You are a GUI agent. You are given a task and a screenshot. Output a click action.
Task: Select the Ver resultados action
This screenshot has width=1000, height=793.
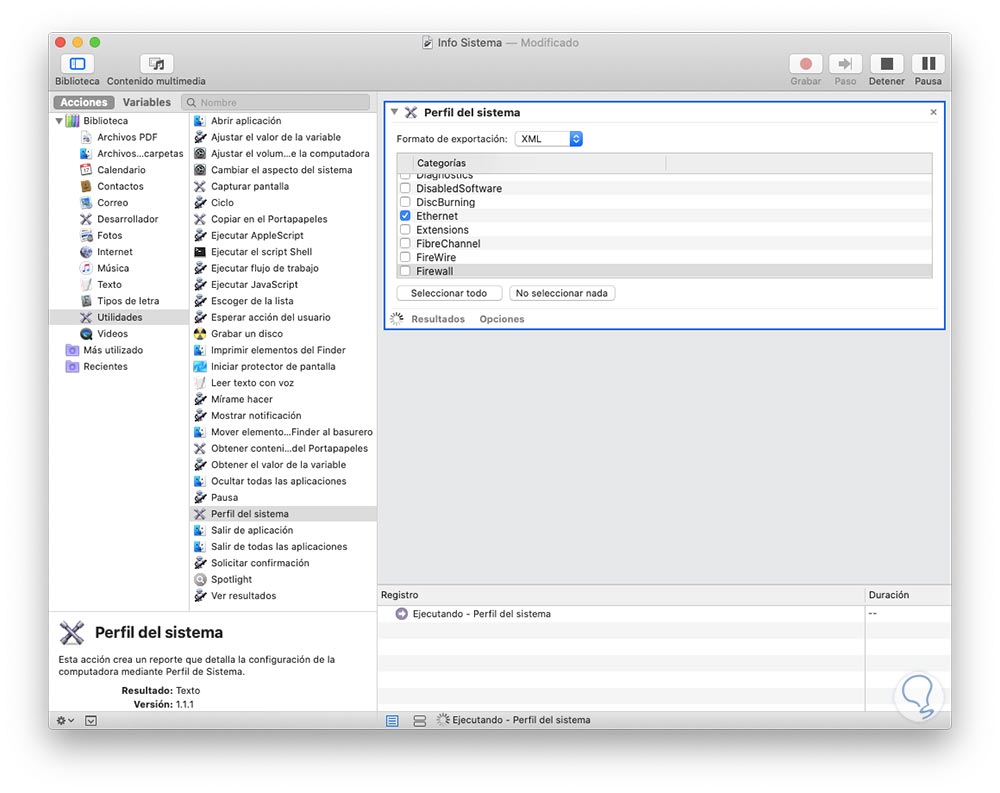[x=243, y=596]
